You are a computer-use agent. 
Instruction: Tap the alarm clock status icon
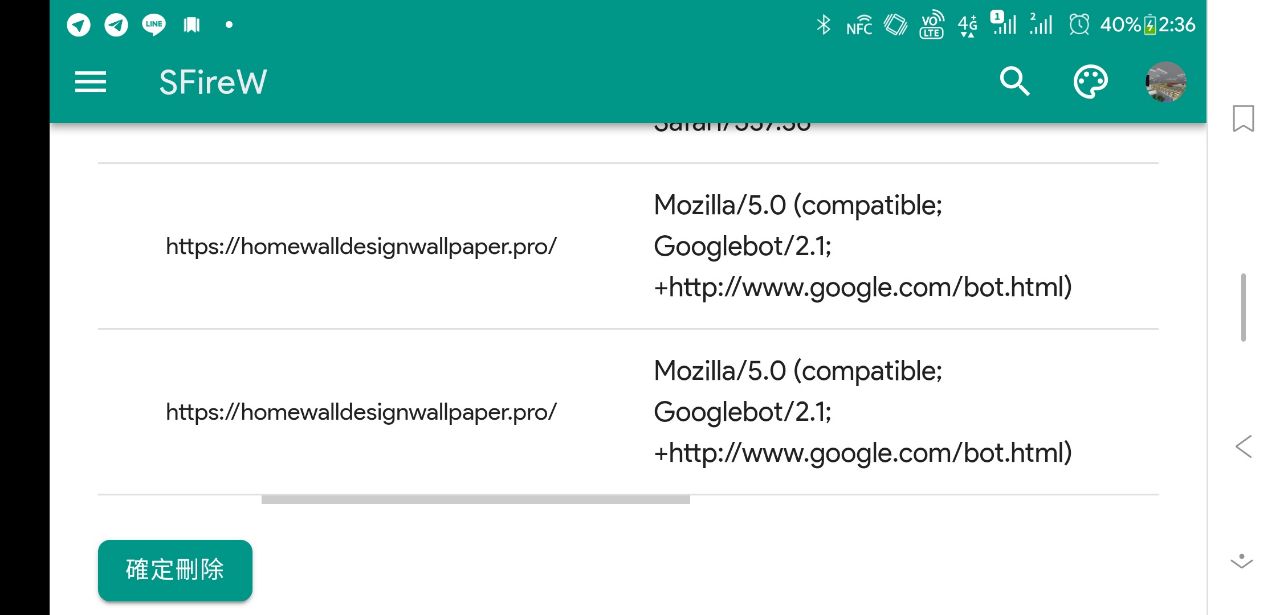click(x=1079, y=25)
